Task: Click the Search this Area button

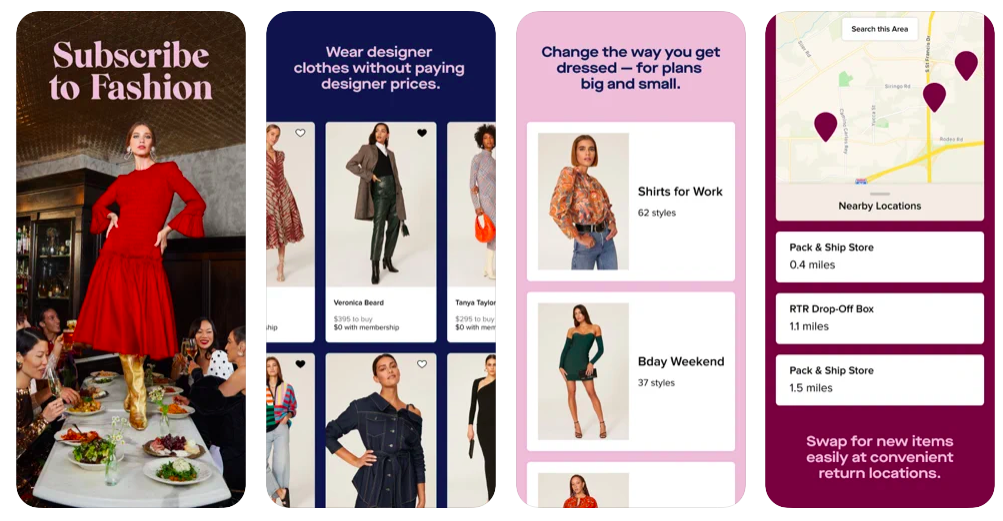Action: (x=880, y=29)
